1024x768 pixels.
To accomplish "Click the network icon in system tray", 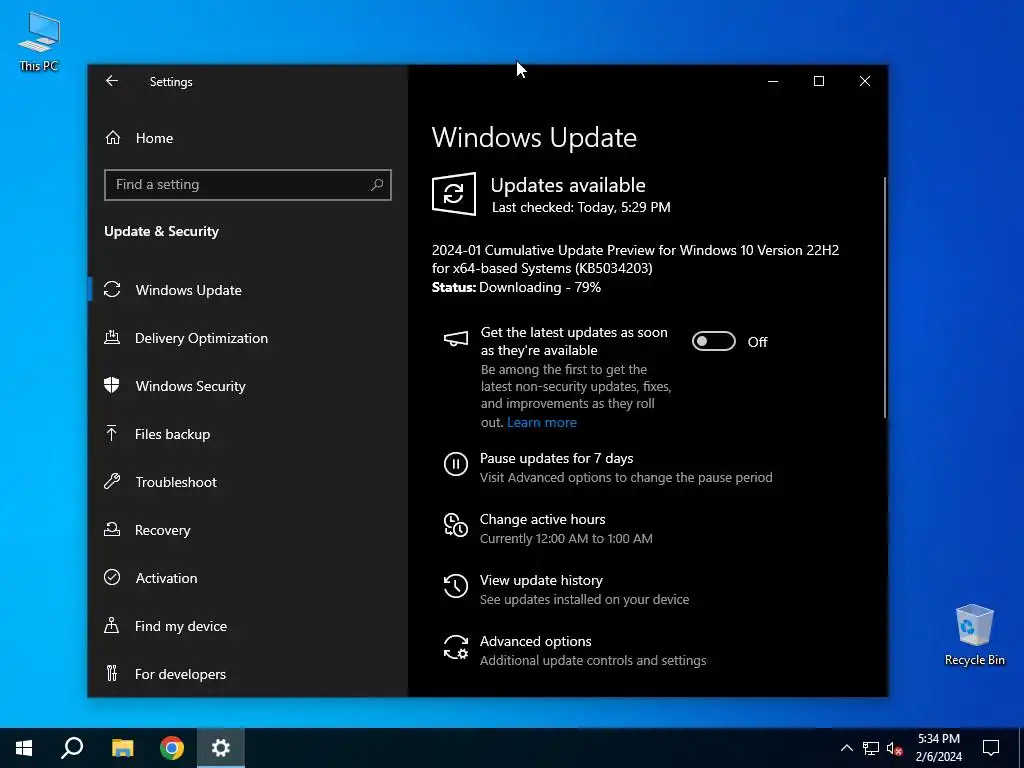I will [871, 748].
